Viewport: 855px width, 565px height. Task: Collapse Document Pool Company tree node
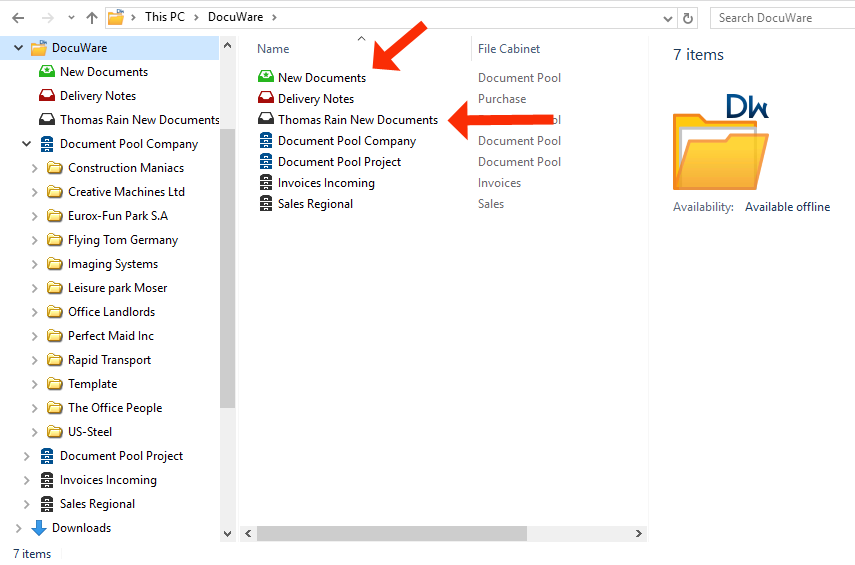click(27, 144)
